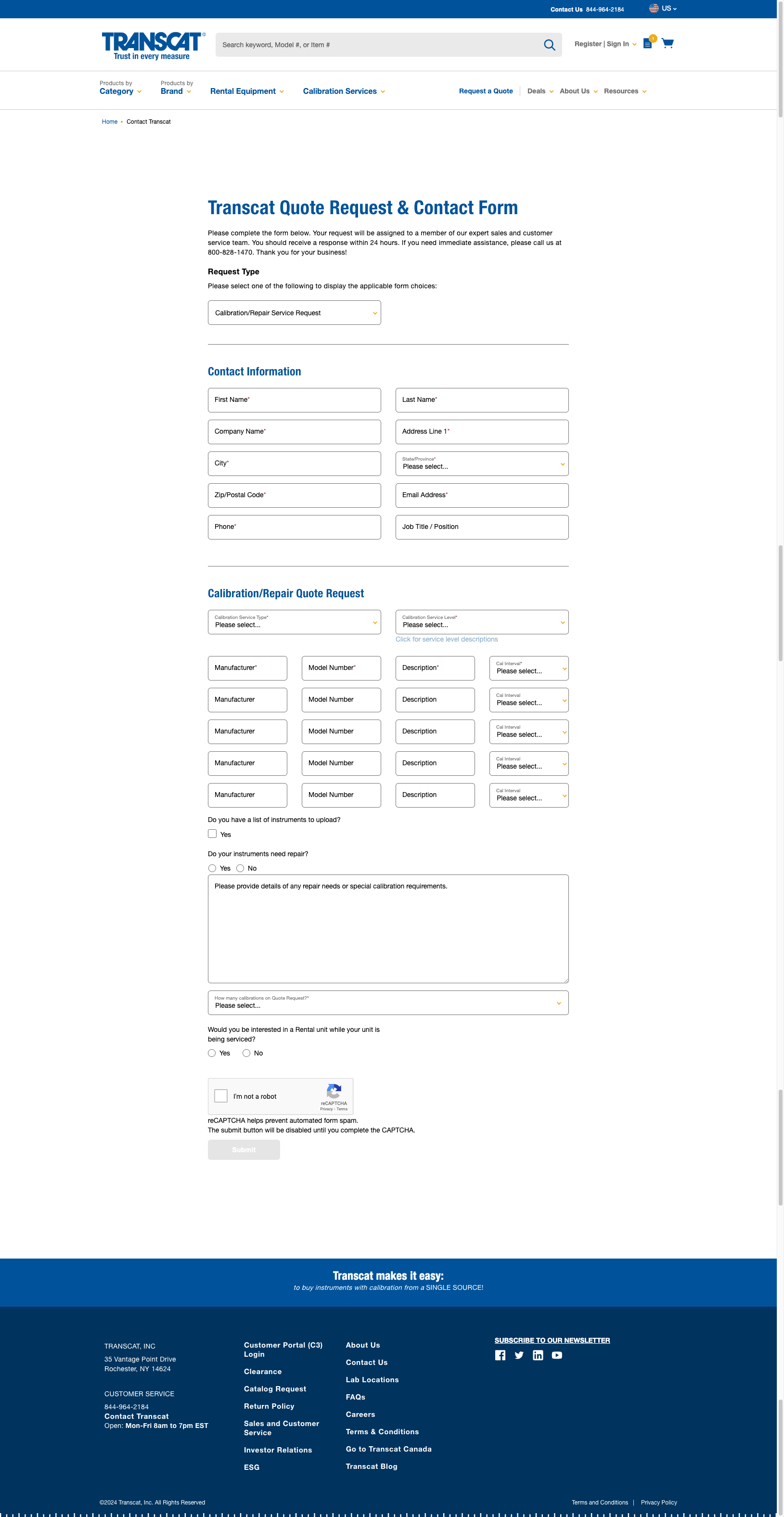Viewport: 784px width, 1517px height.
Task: Open Transcat's Facebook page icon
Action: pyautogui.click(x=501, y=1355)
